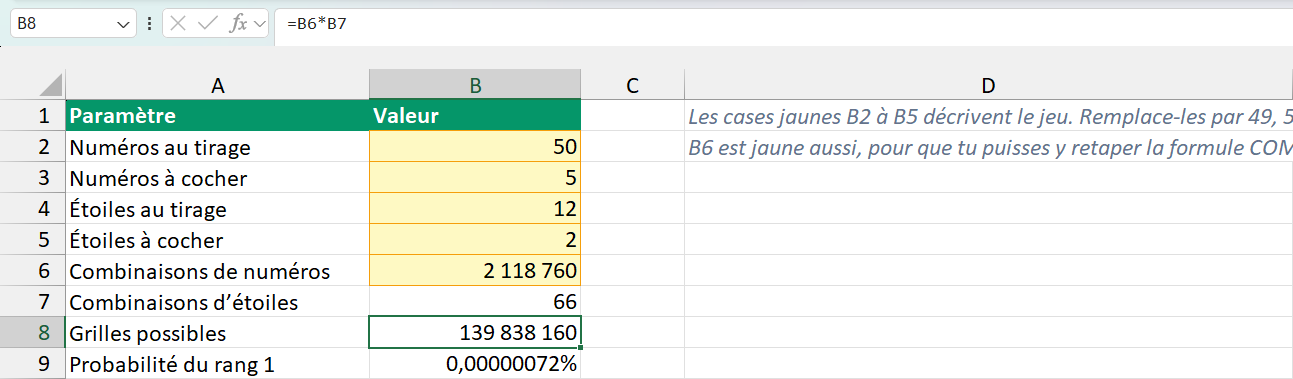Select column A header
Screen dimensions: 1293x379
tap(217, 85)
